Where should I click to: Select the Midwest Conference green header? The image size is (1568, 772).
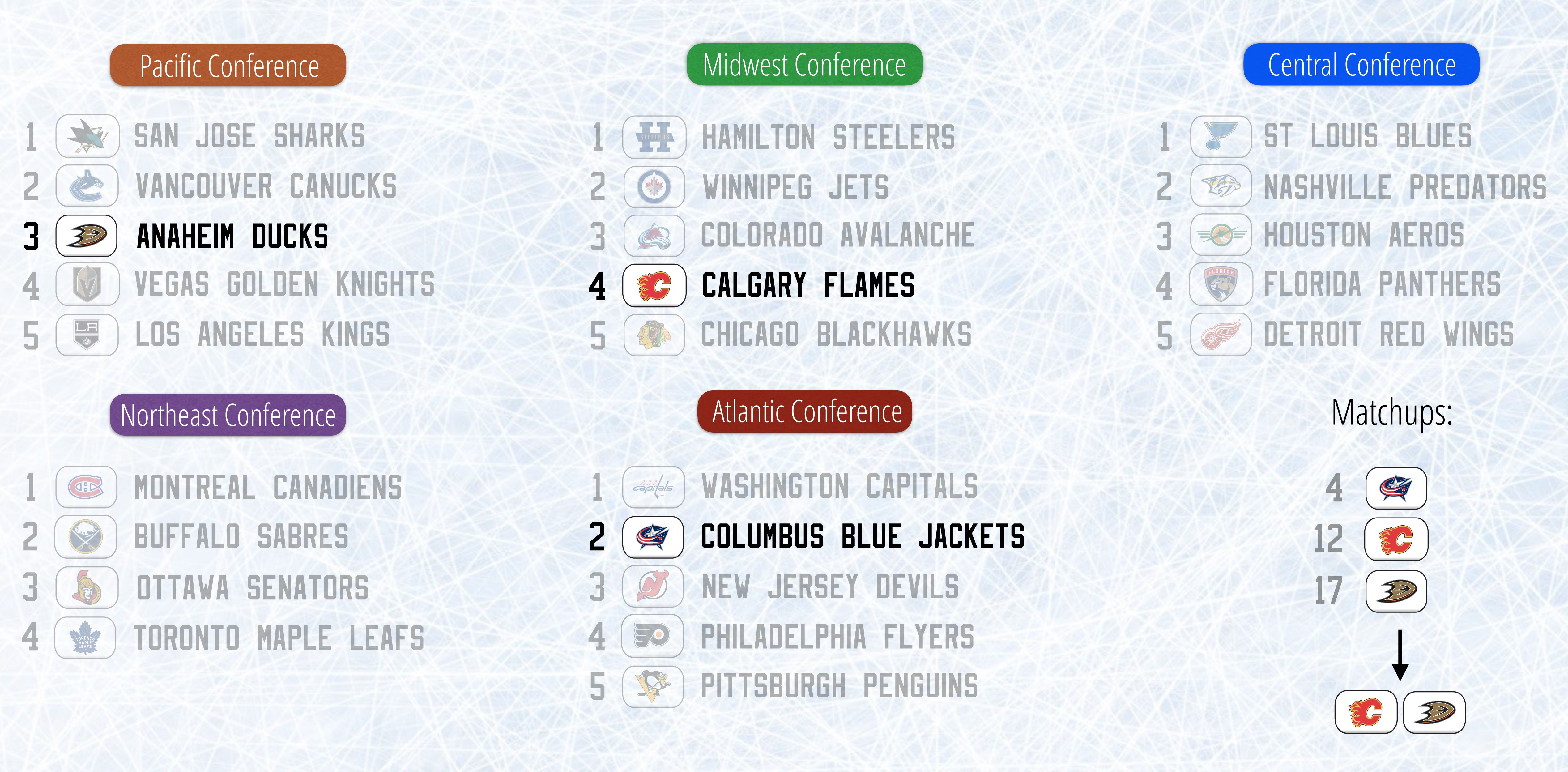click(x=804, y=65)
